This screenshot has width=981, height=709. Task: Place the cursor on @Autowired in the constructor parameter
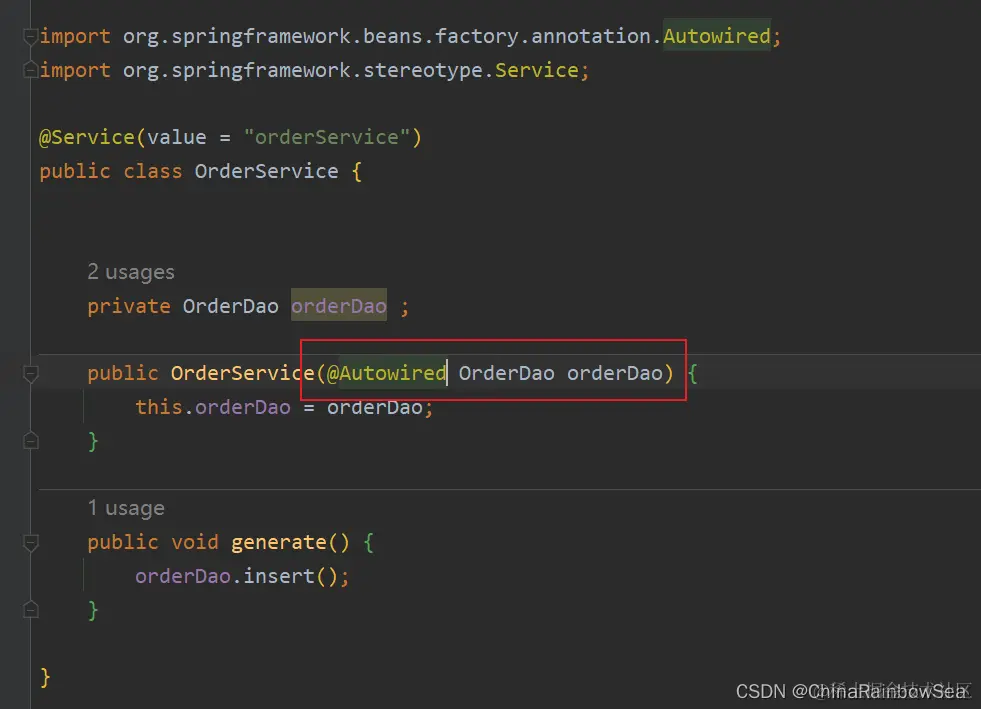(386, 374)
